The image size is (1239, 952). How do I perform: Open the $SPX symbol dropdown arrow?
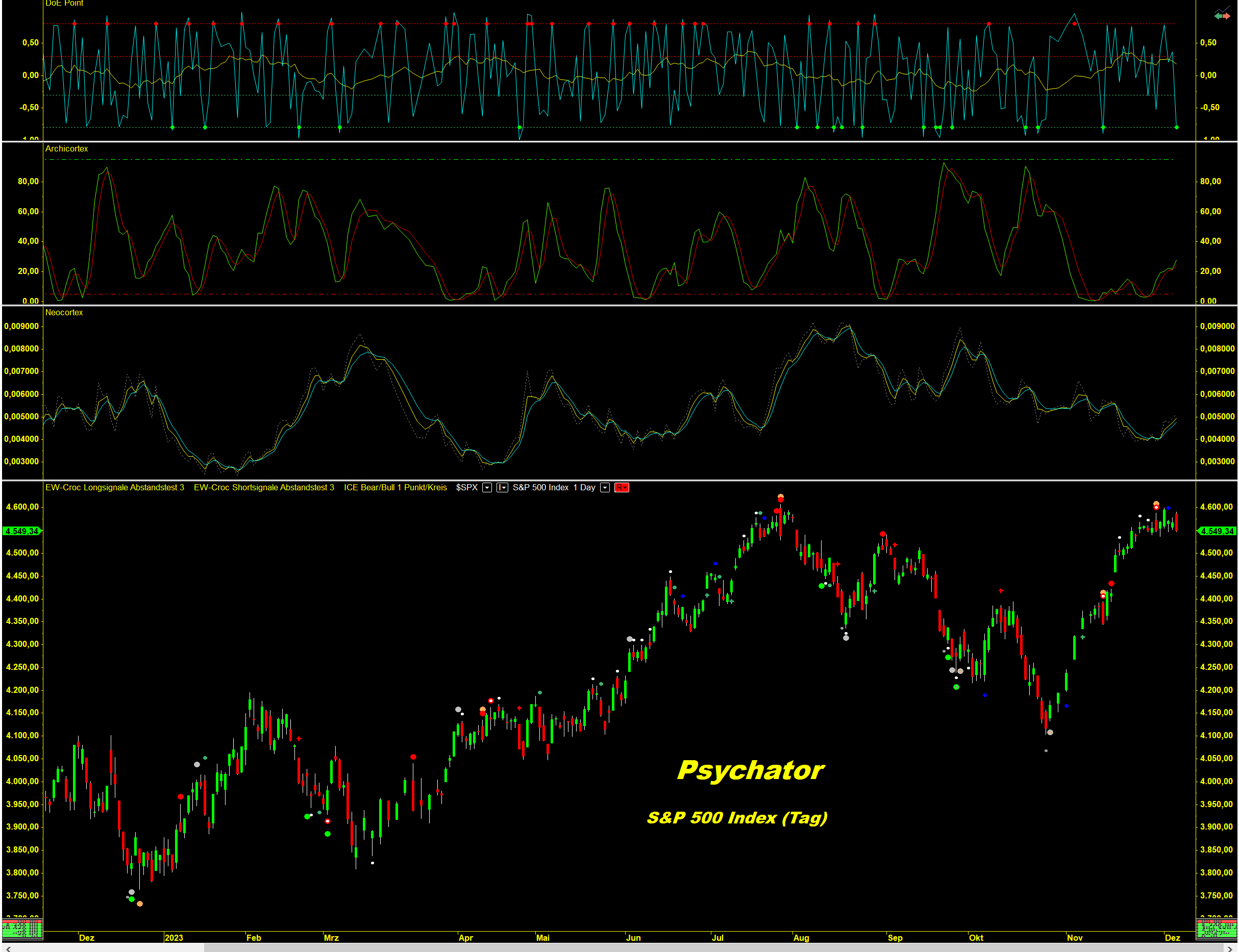tap(486, 487)
